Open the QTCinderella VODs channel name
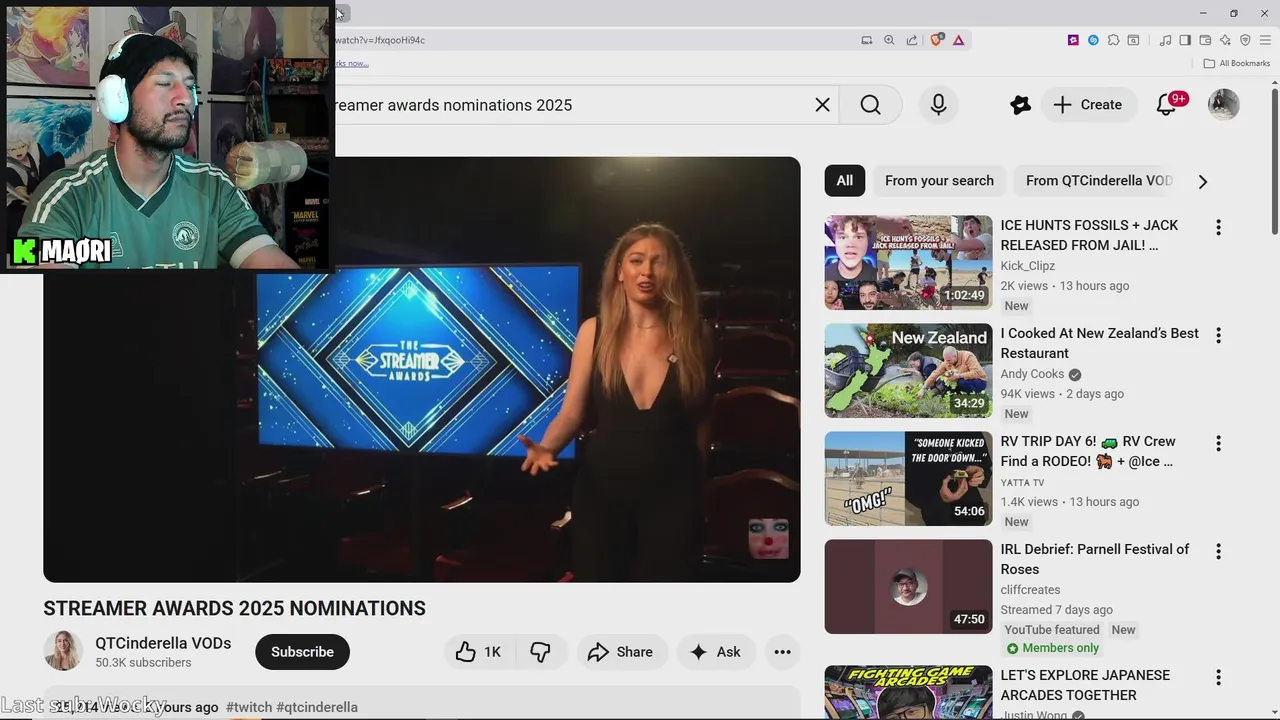The image size is (1280, 720). [x=163, y=643]
